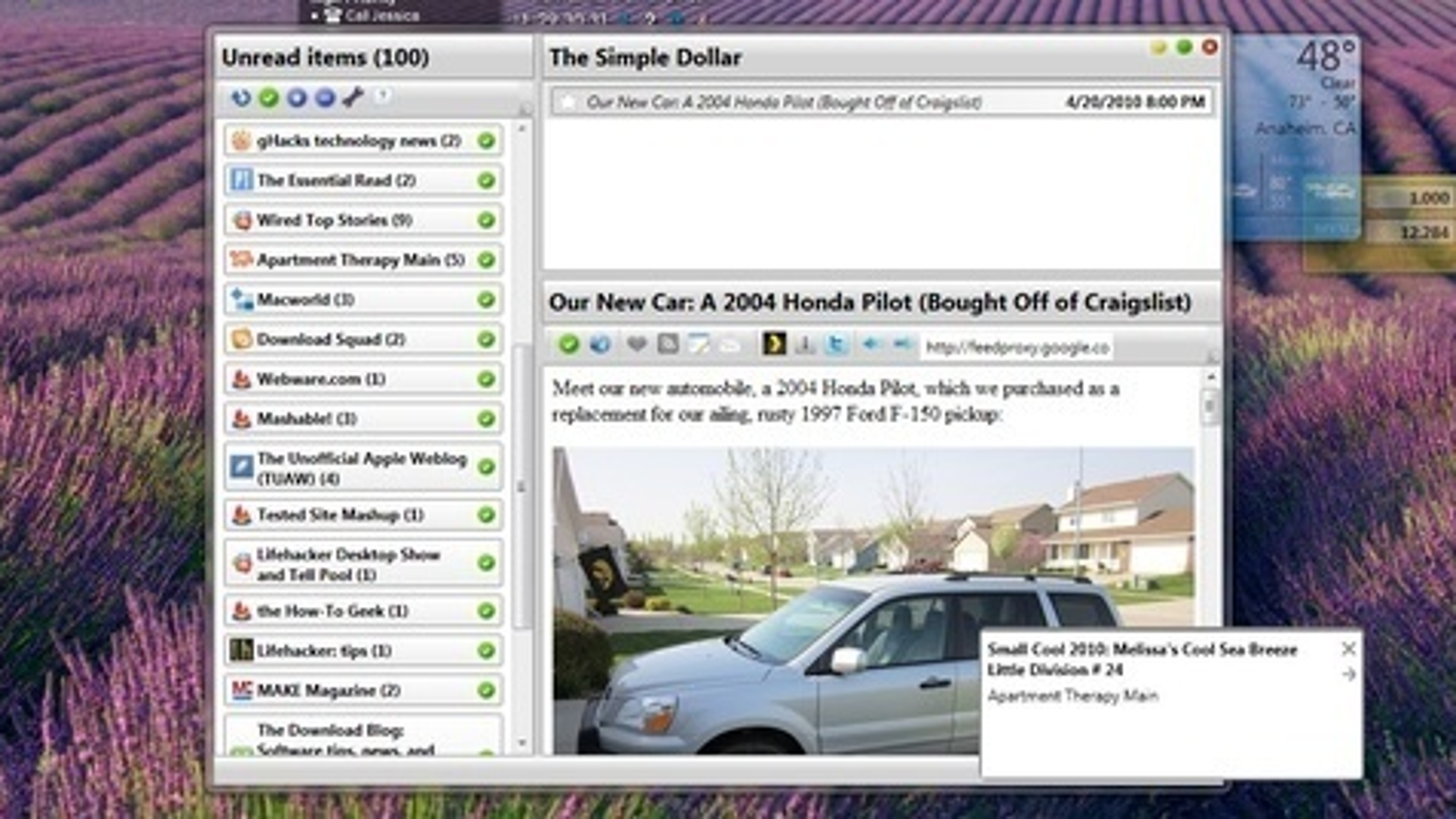Click the feedproxy.google URL field

pos(1016,347)
